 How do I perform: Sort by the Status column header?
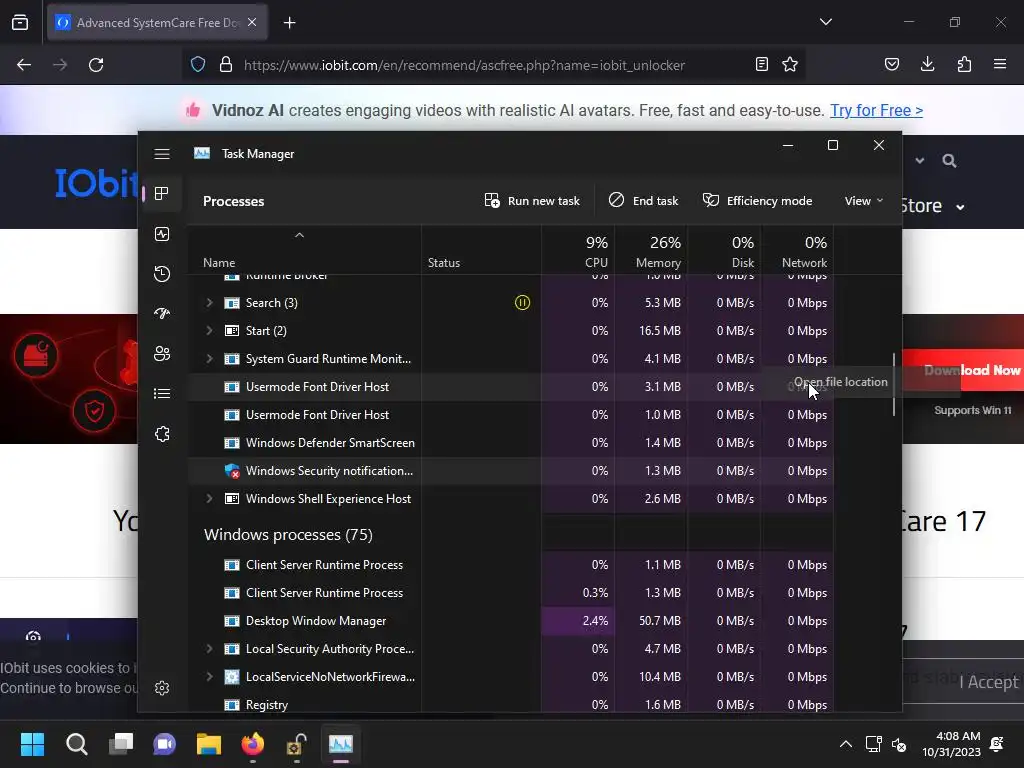point(481,250)
